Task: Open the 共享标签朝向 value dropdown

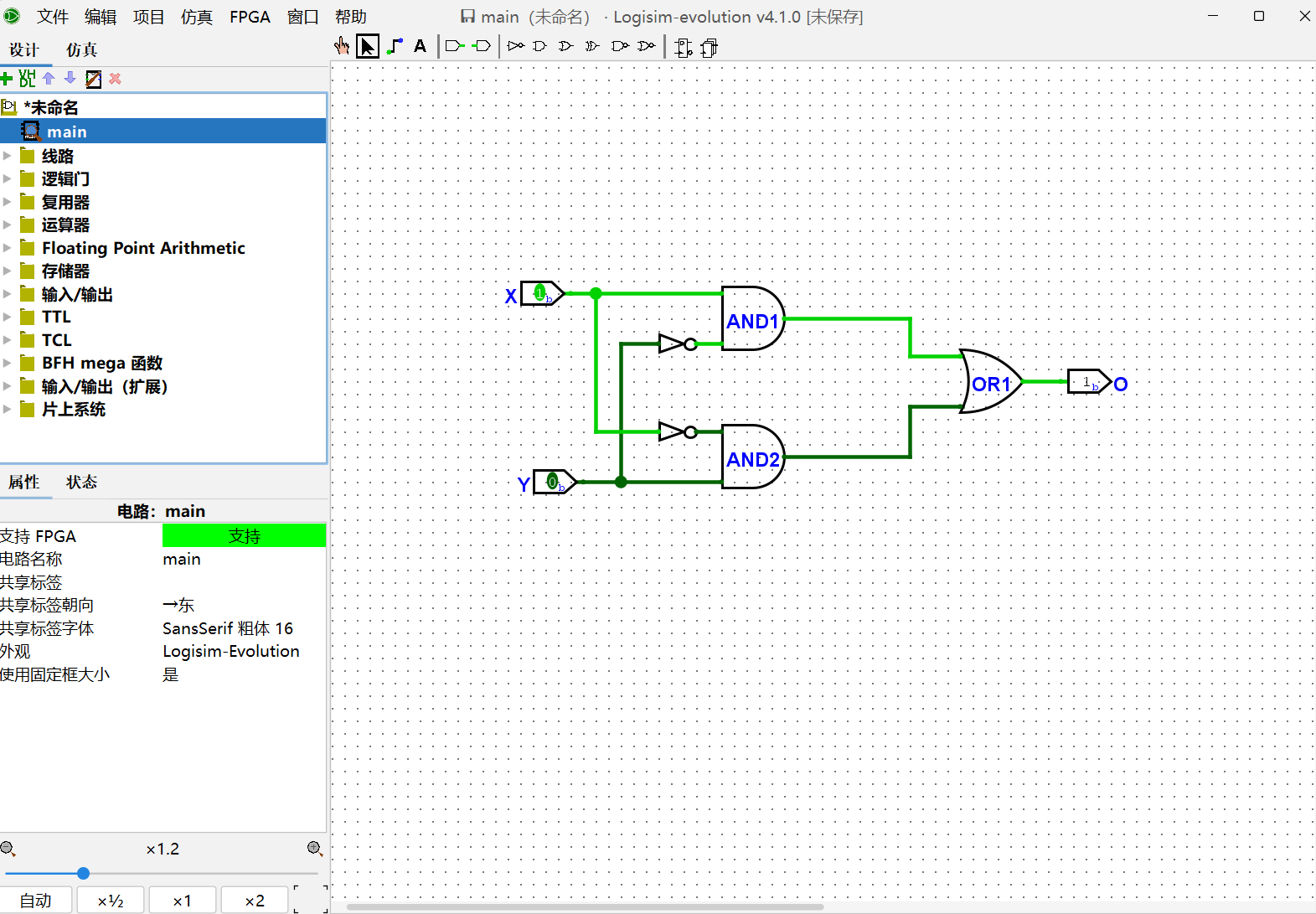Action: coord(245,605)
